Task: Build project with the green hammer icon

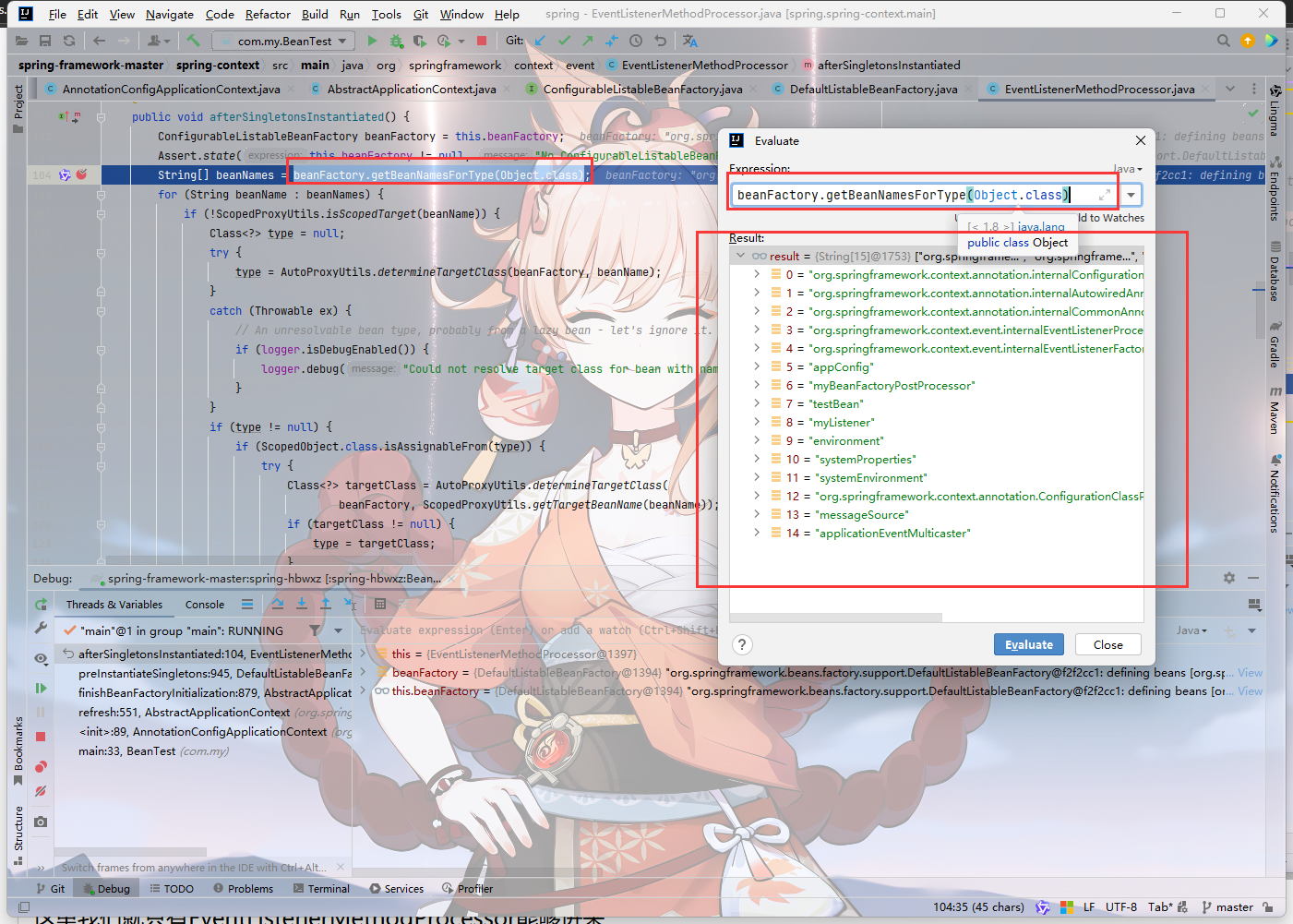Action: (x=193, y=41)
